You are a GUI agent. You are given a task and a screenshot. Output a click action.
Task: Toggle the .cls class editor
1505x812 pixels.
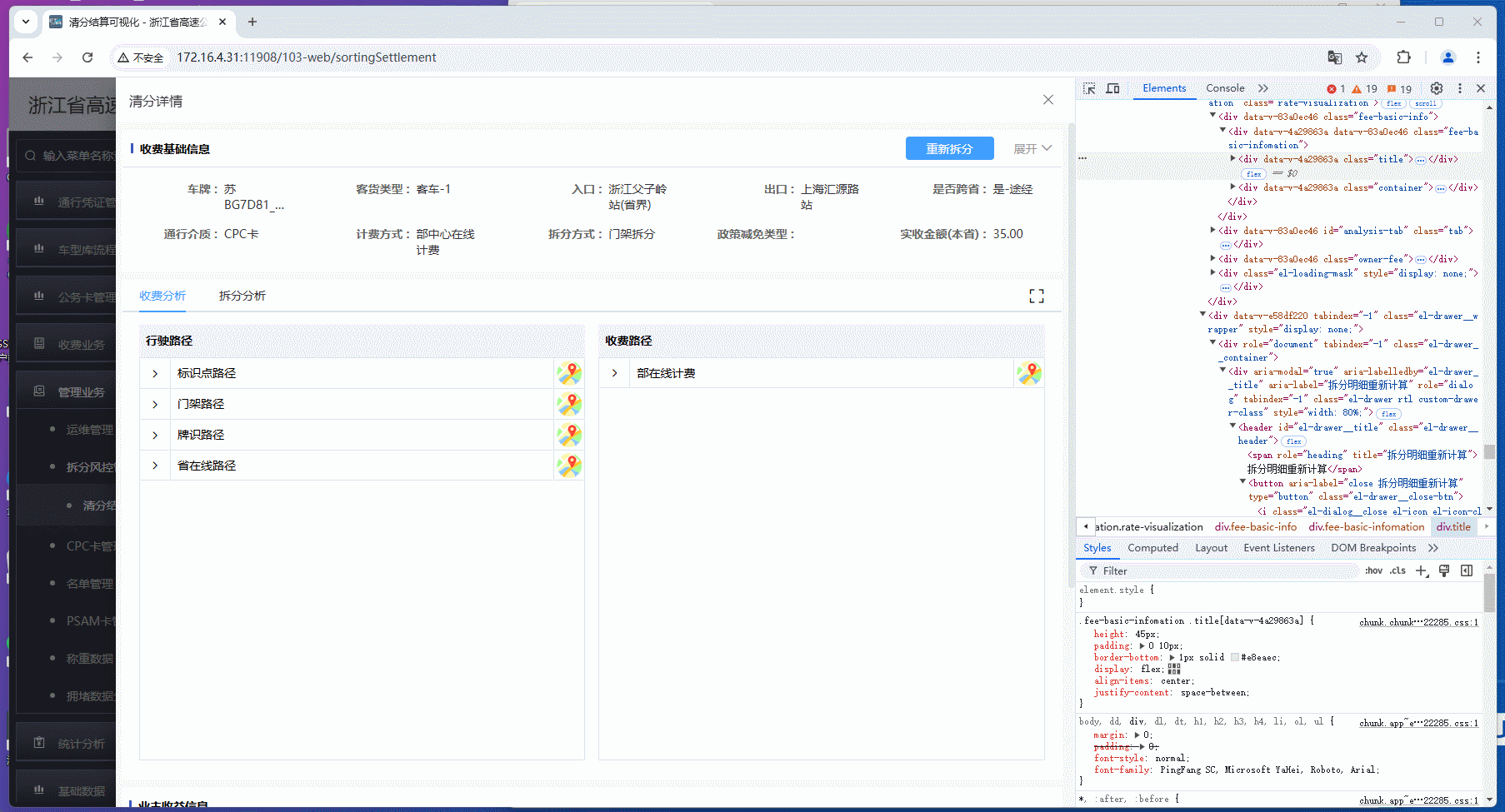tap(1397, 571)
